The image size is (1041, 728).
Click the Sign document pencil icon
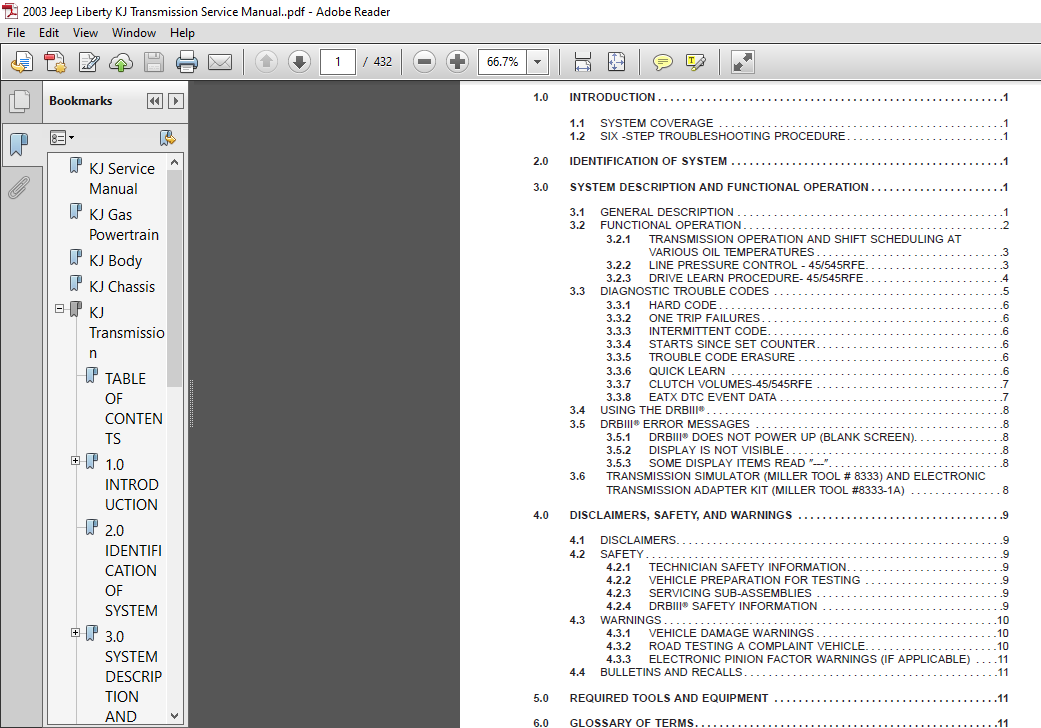pos(88,62)
